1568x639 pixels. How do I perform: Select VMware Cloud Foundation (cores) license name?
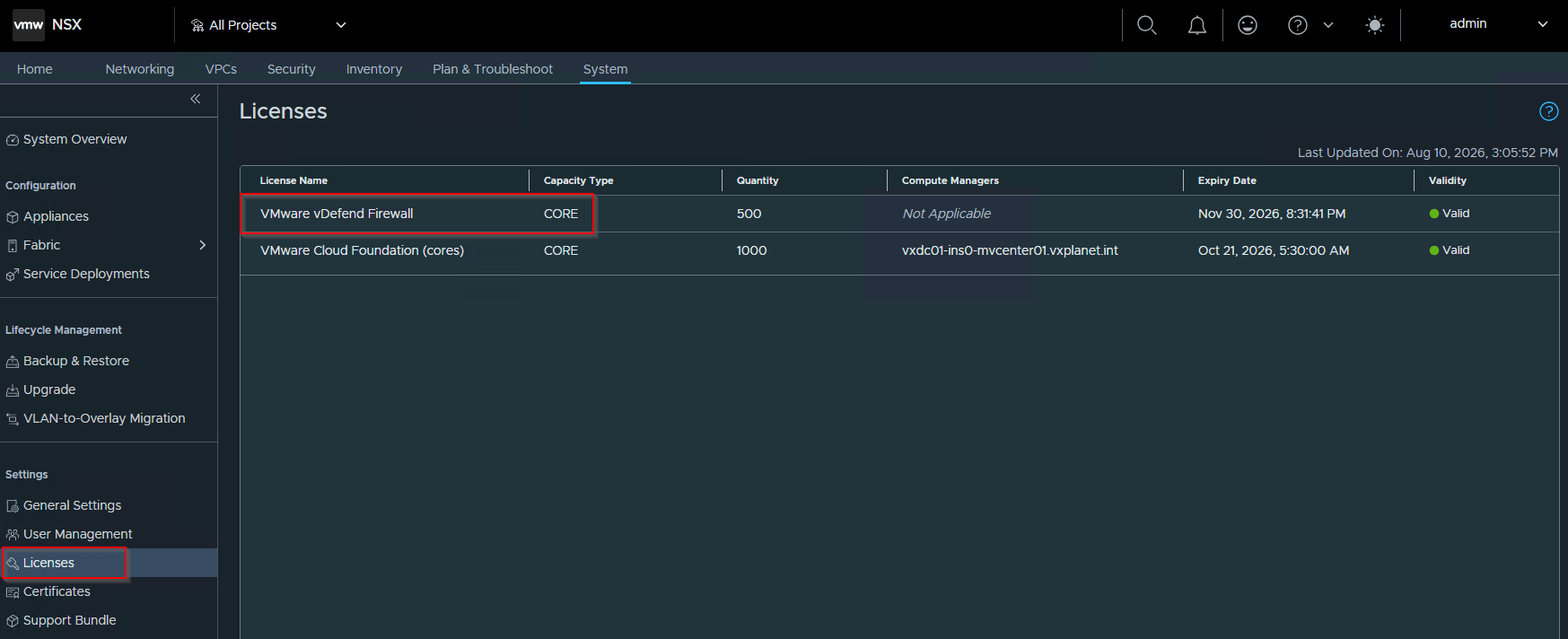click(x=362, y=250)
